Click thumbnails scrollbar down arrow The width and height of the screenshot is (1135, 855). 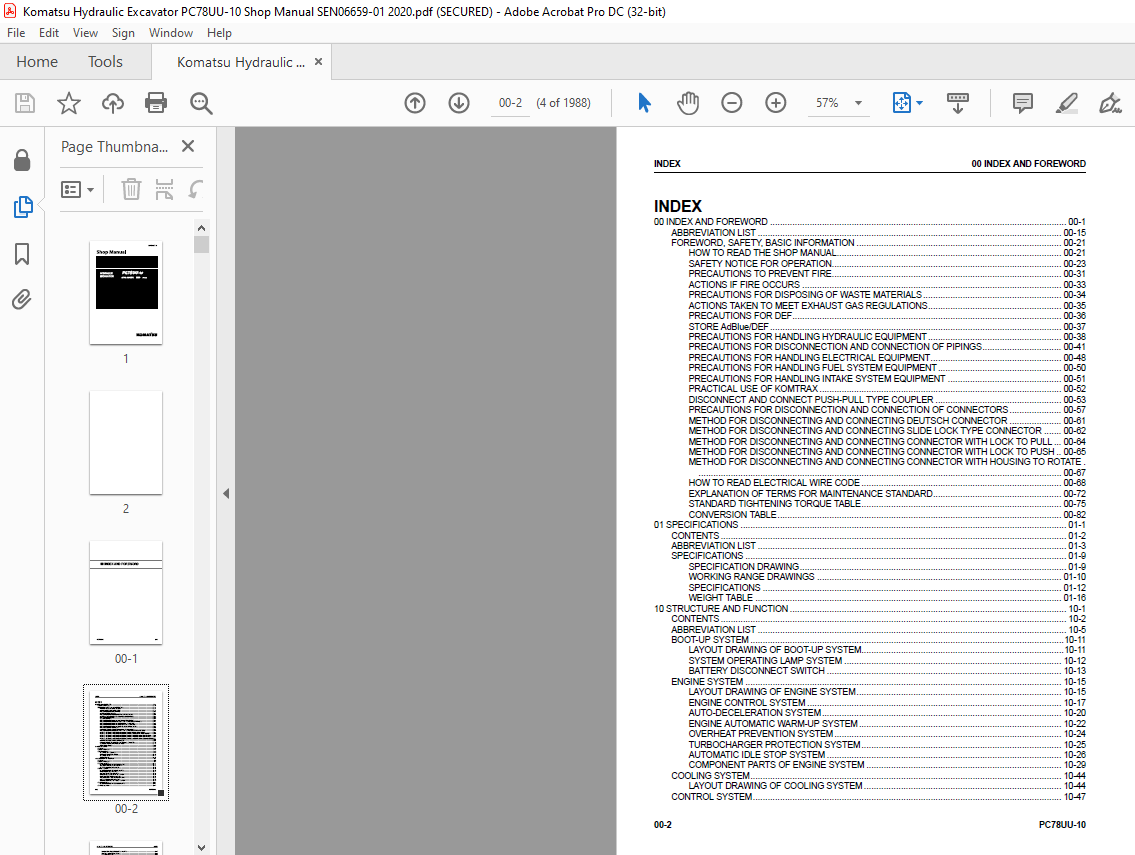point(201,847)
